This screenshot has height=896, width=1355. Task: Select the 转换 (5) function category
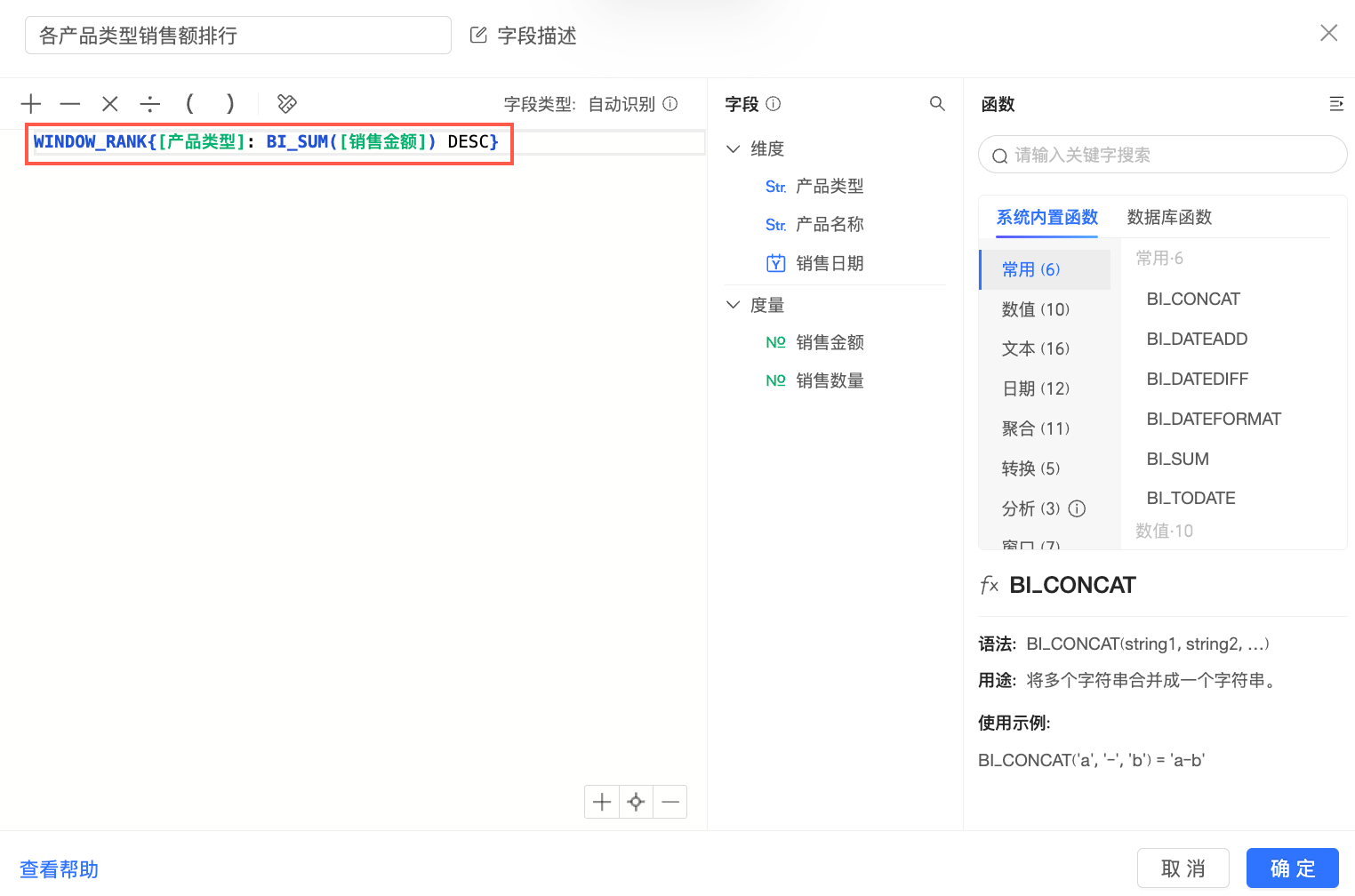[x=1045, y=468]
